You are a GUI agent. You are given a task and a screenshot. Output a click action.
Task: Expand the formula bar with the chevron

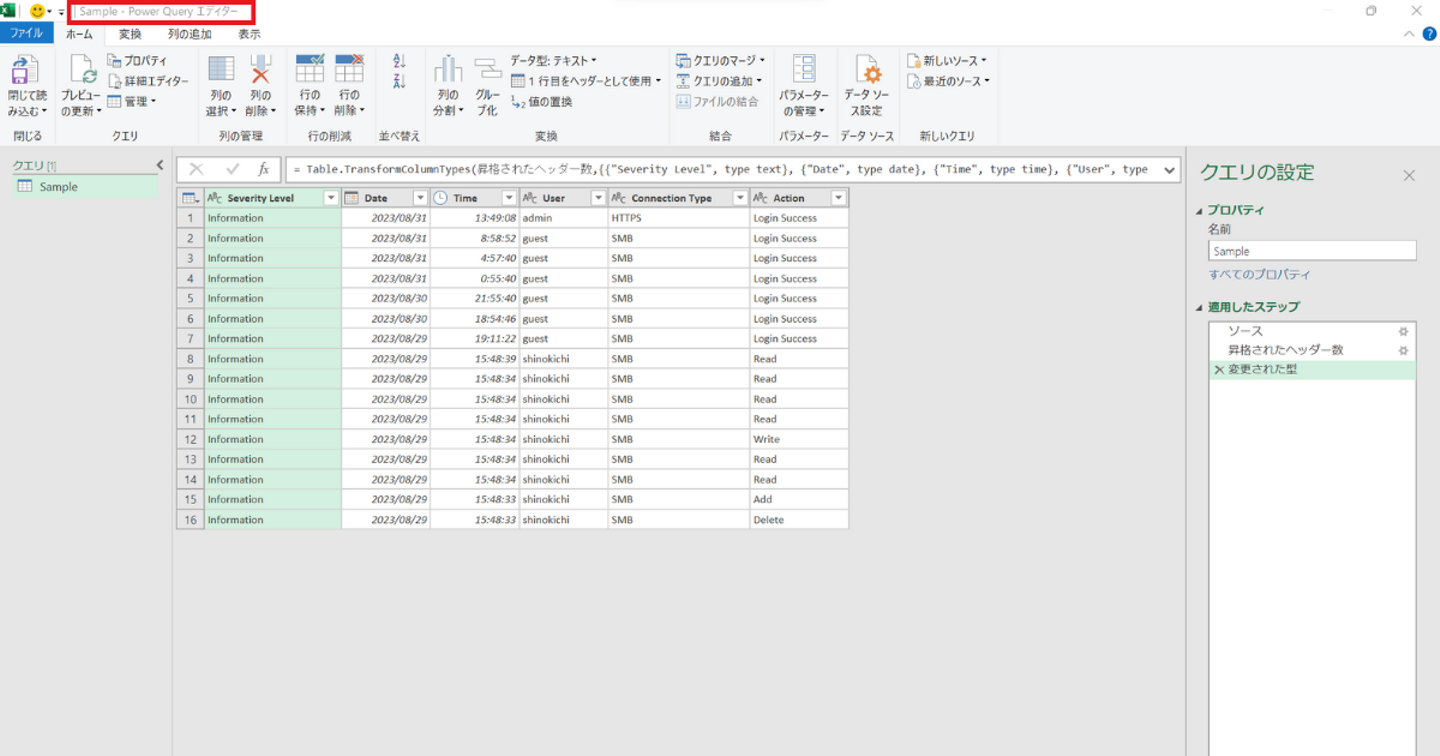[1169, 170]
